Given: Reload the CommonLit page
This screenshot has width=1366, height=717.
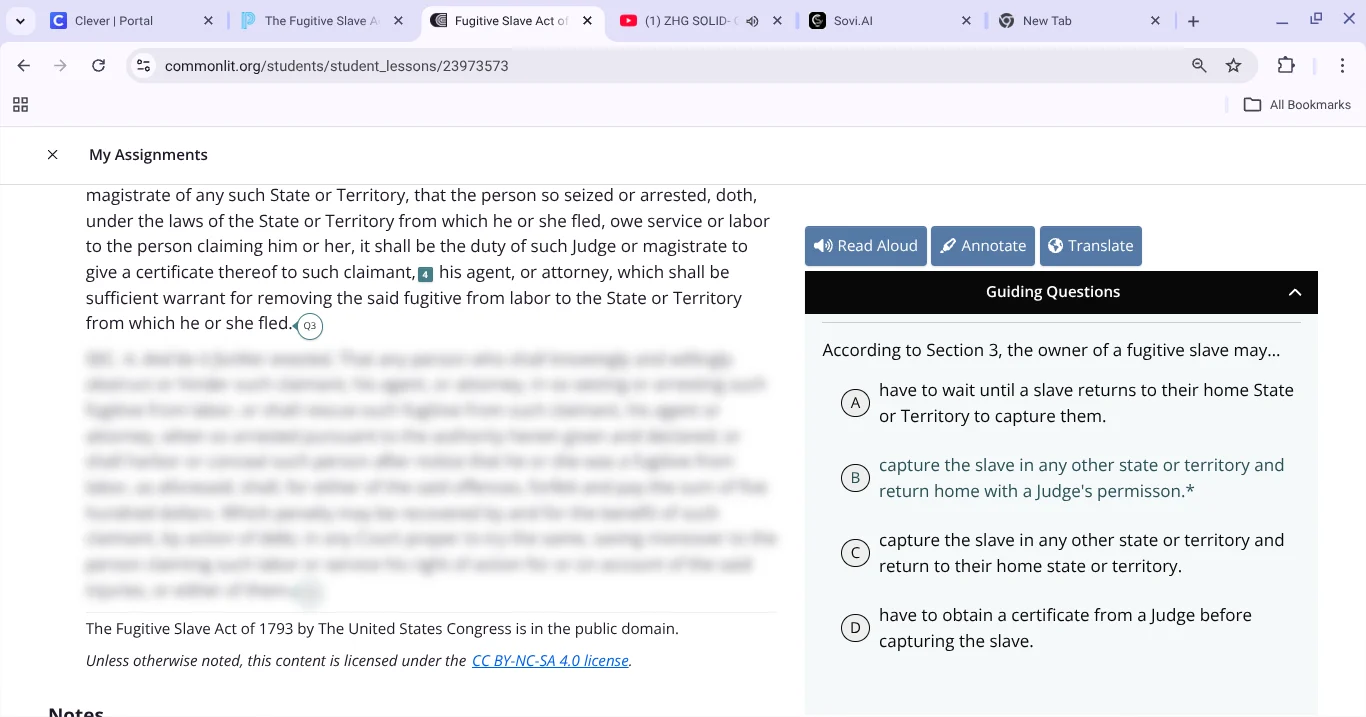Looking at the screenshot, I should (x=98, y=65).
